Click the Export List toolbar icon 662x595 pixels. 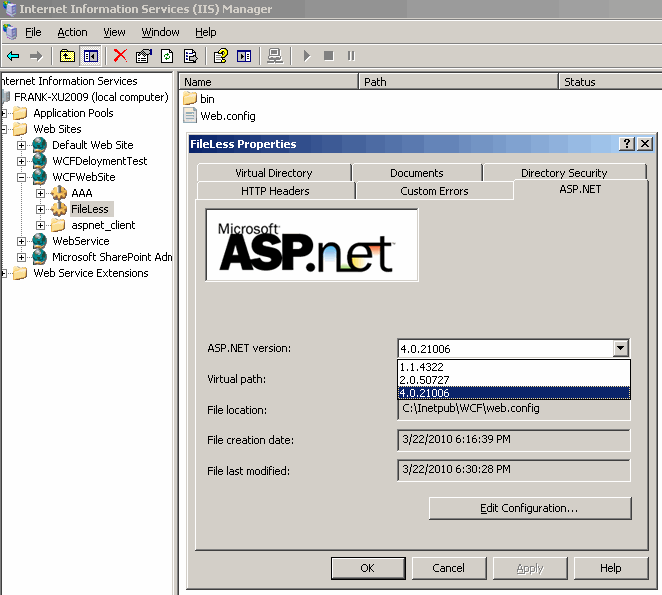(190, 56)
